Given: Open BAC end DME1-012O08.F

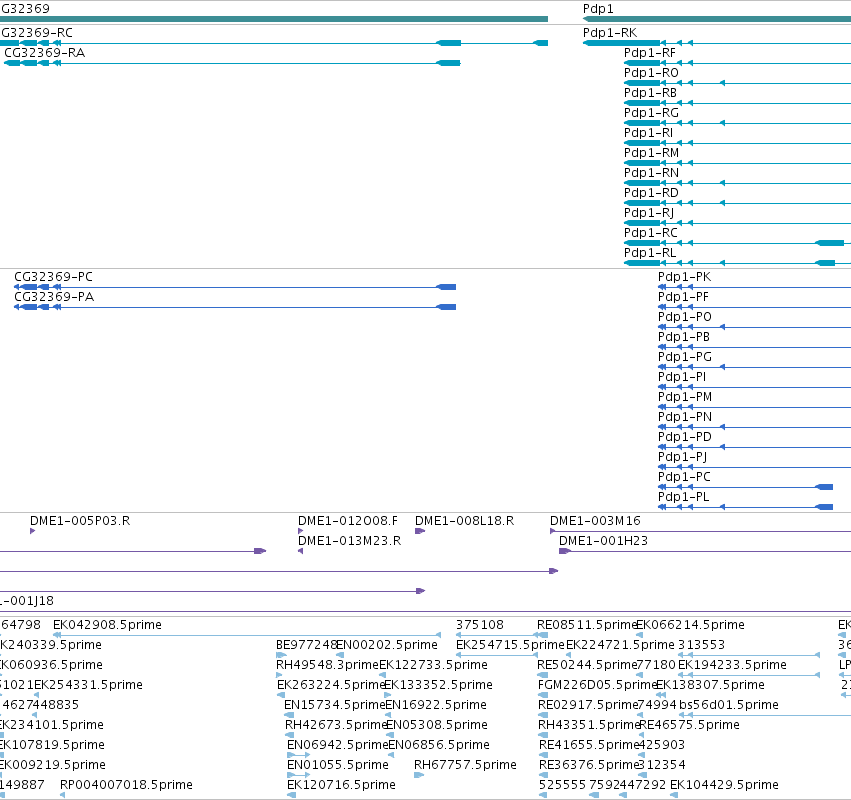Looking at the screenshot, I should click(x=348, y=521).
